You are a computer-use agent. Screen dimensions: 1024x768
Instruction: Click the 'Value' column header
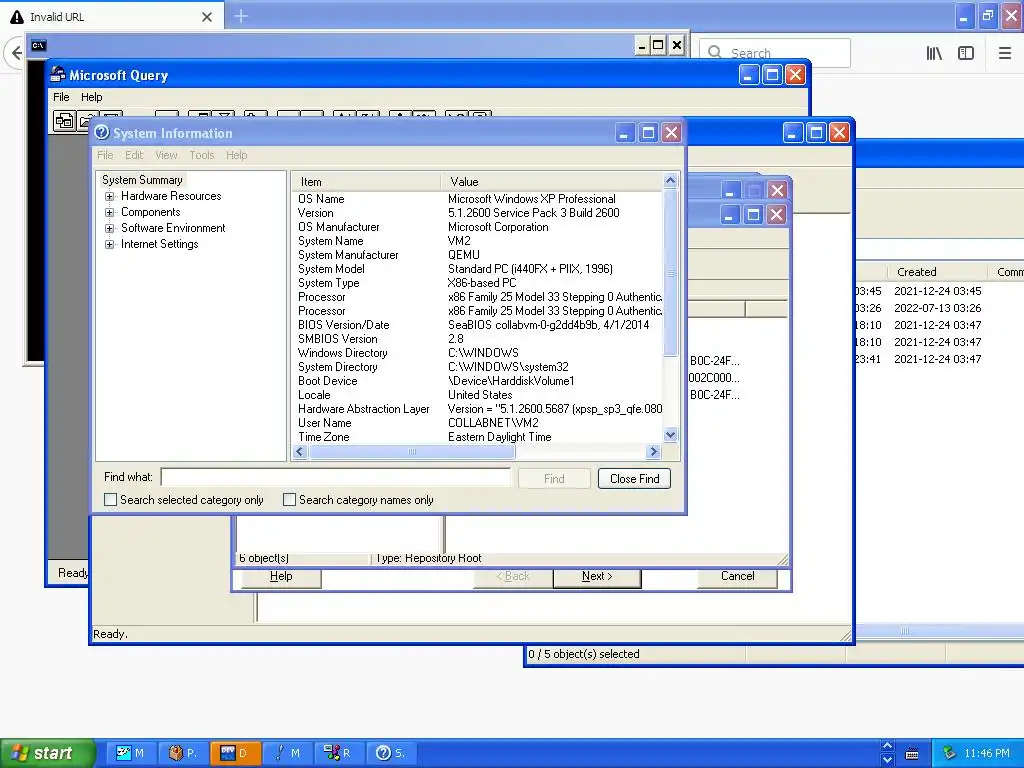click(552, 182)
